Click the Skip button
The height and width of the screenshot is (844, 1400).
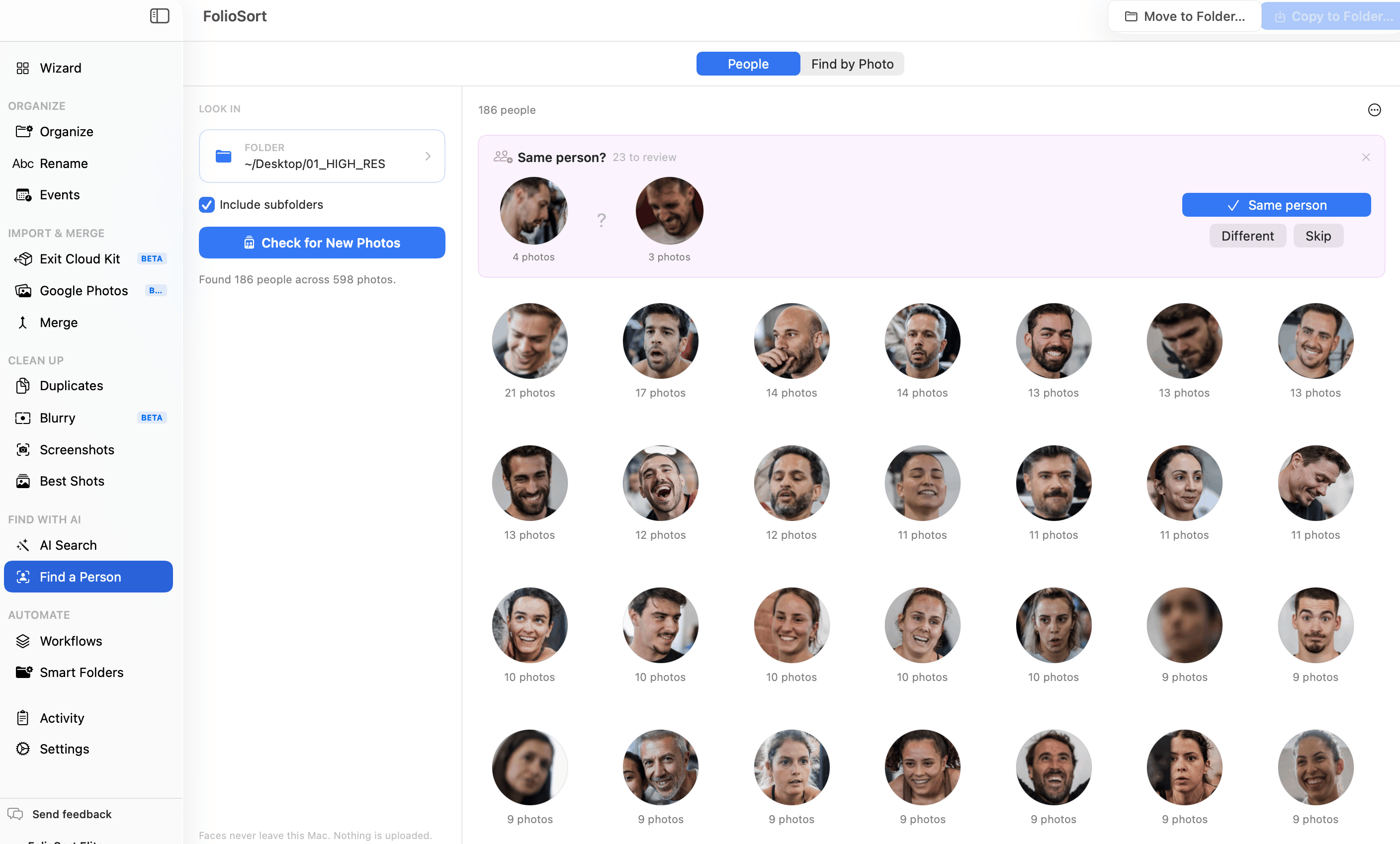(x=1317, y=236)
